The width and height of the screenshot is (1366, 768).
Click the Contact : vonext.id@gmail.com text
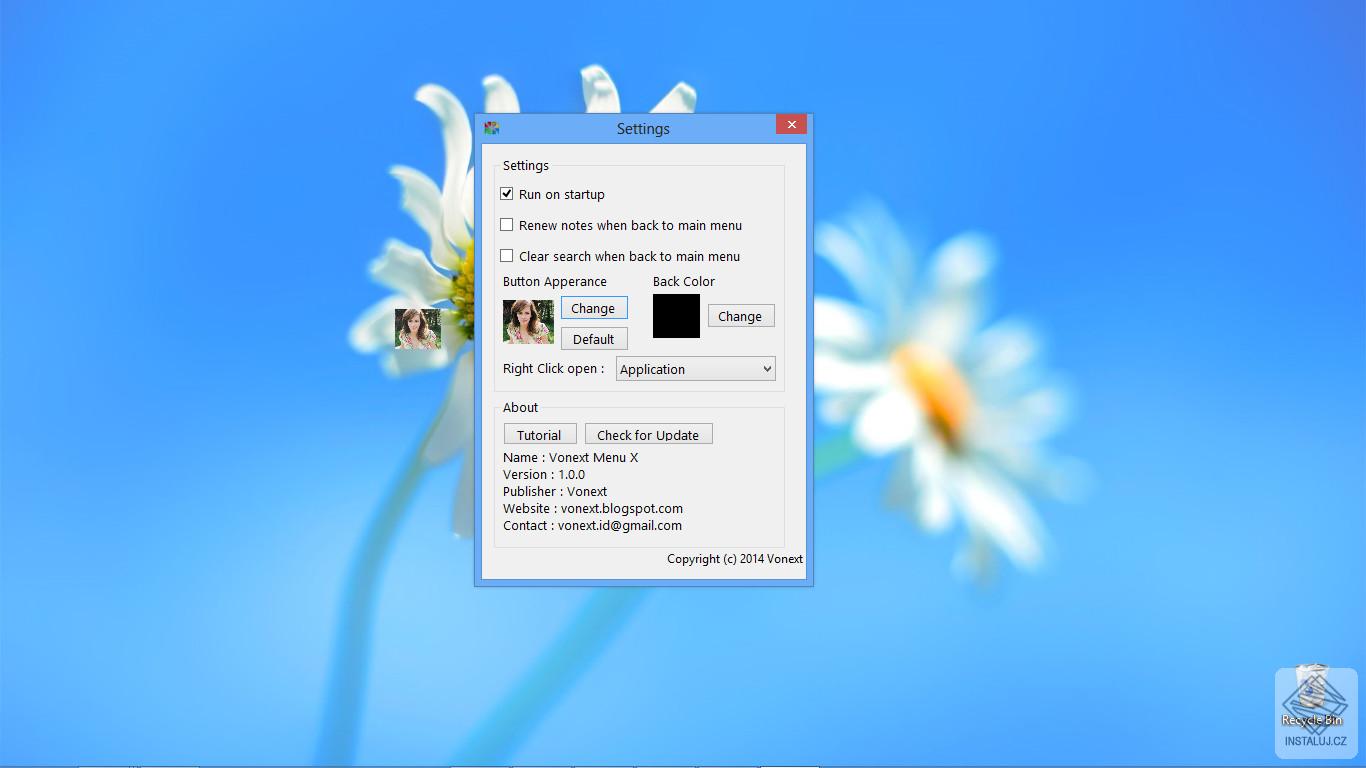[592, 525]
